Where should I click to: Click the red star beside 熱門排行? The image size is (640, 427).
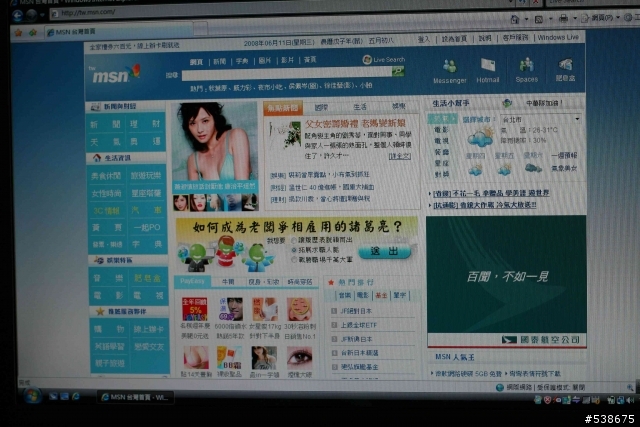331,282
